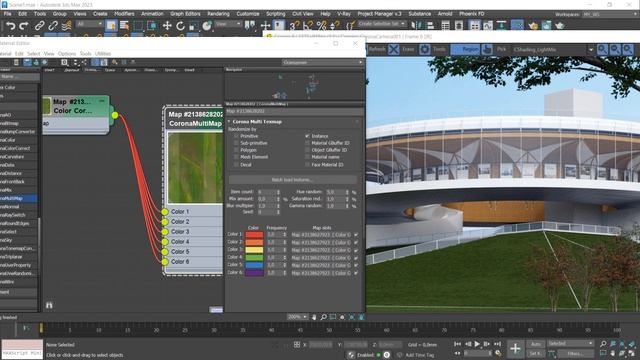Open the purple Color 6 swatch
This screenshot has width=640, height=360.
tap(254, 273)
